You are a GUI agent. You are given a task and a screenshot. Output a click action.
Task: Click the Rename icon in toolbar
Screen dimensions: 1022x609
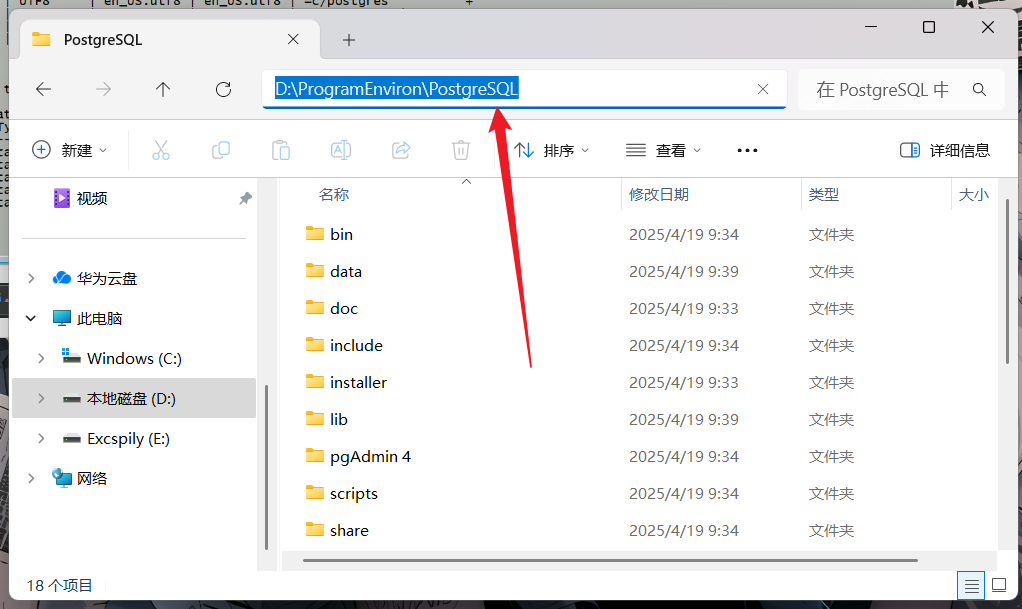(341, 151)
